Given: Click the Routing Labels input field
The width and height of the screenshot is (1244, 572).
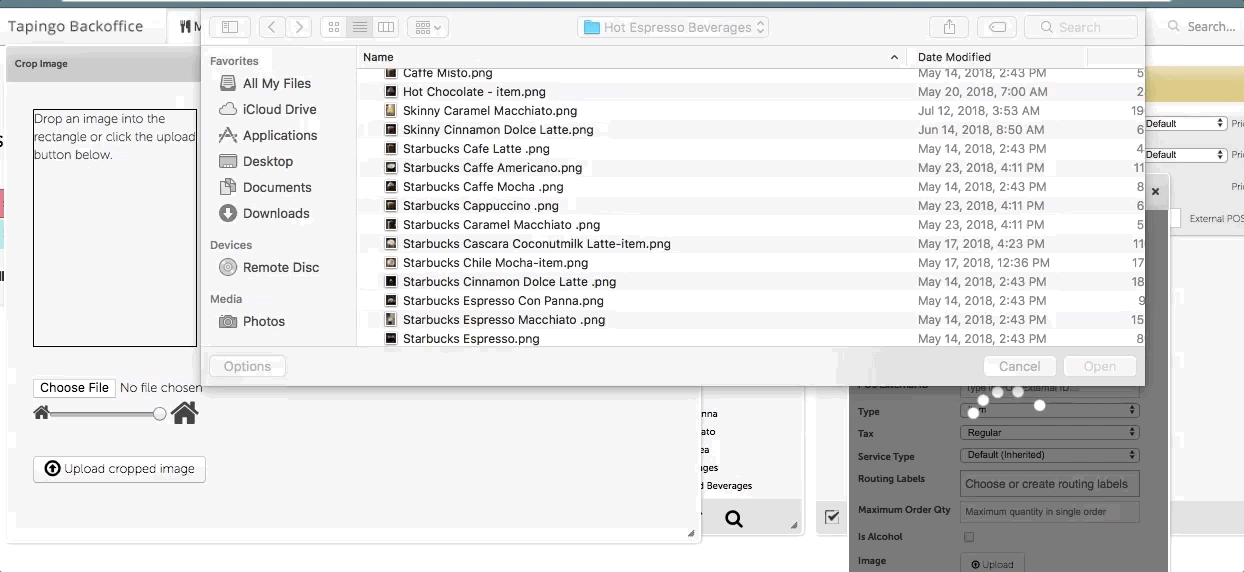Looking at the screenshot, I should coord(1050,484).
